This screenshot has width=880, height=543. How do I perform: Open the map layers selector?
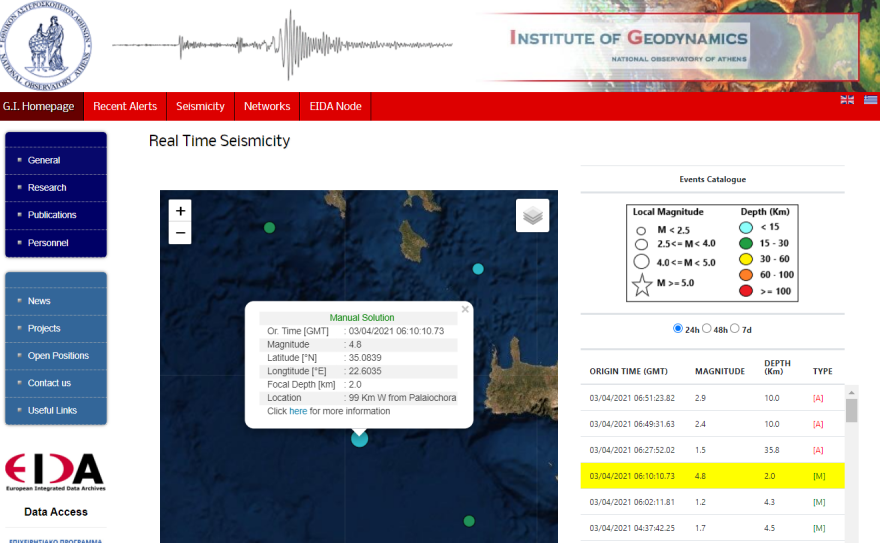[x=534, y=215]
